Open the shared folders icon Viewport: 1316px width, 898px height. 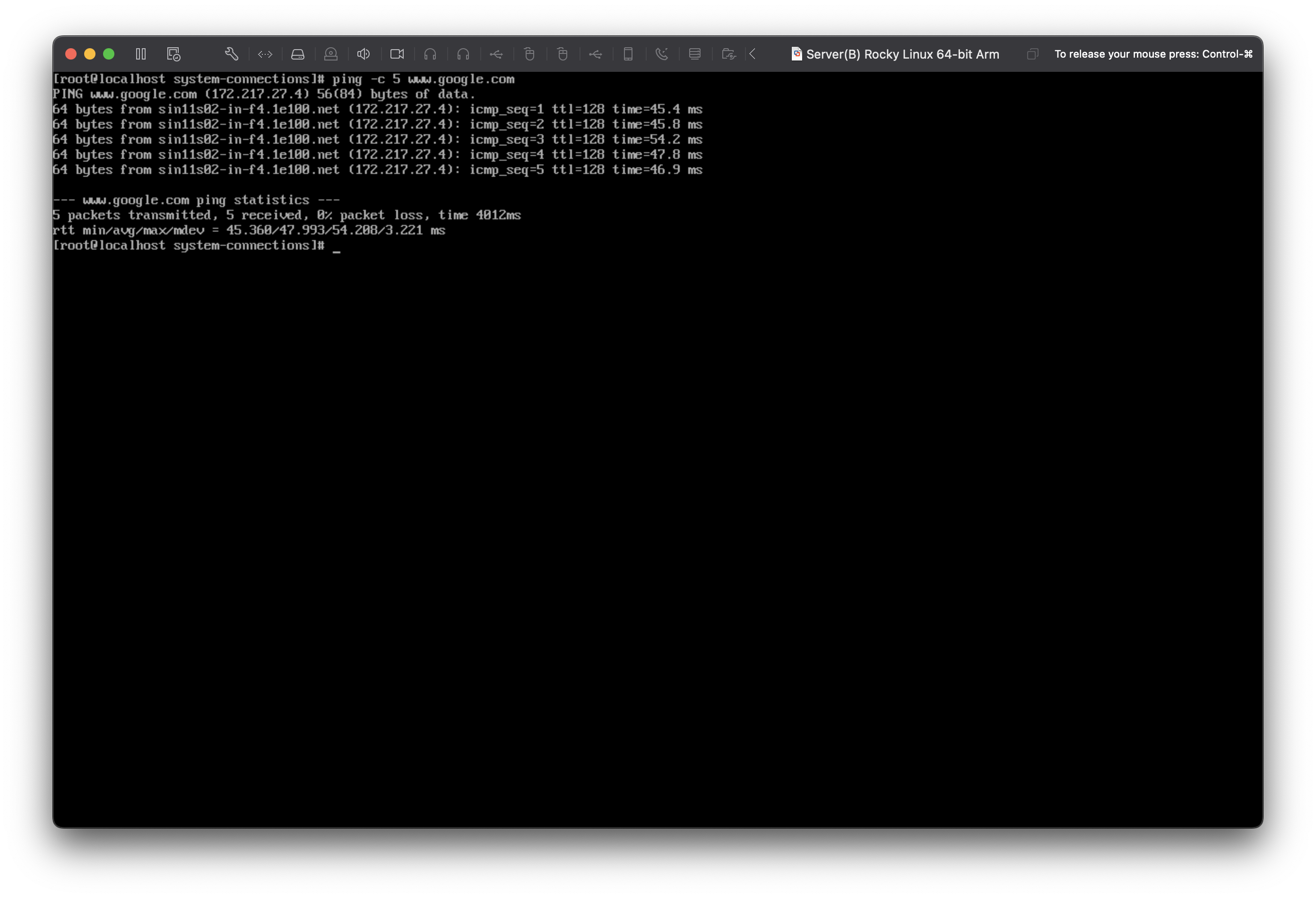(729, 54)
